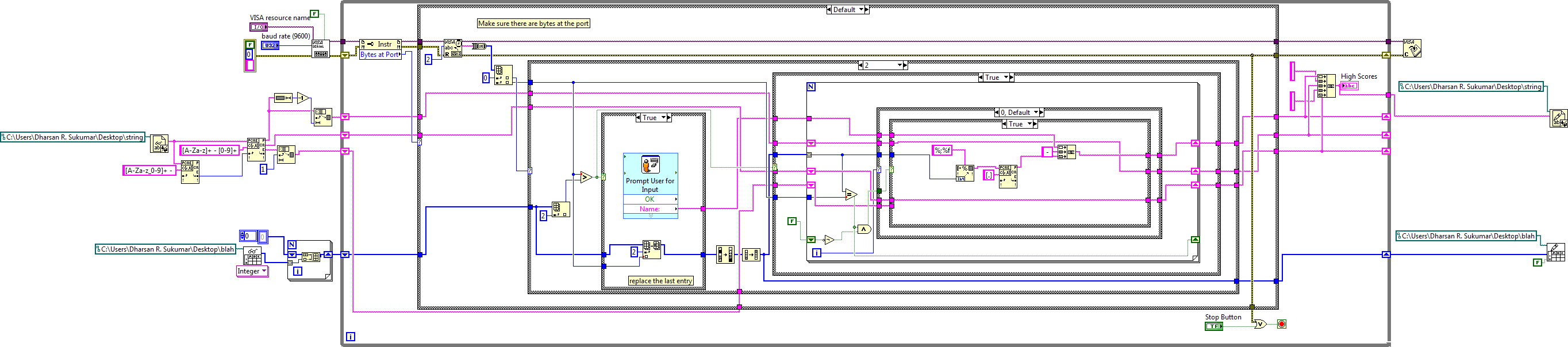The image size is (1568, 347).
Task: Click Desktop\blah path constant on right
Action: pos(1466,236)
